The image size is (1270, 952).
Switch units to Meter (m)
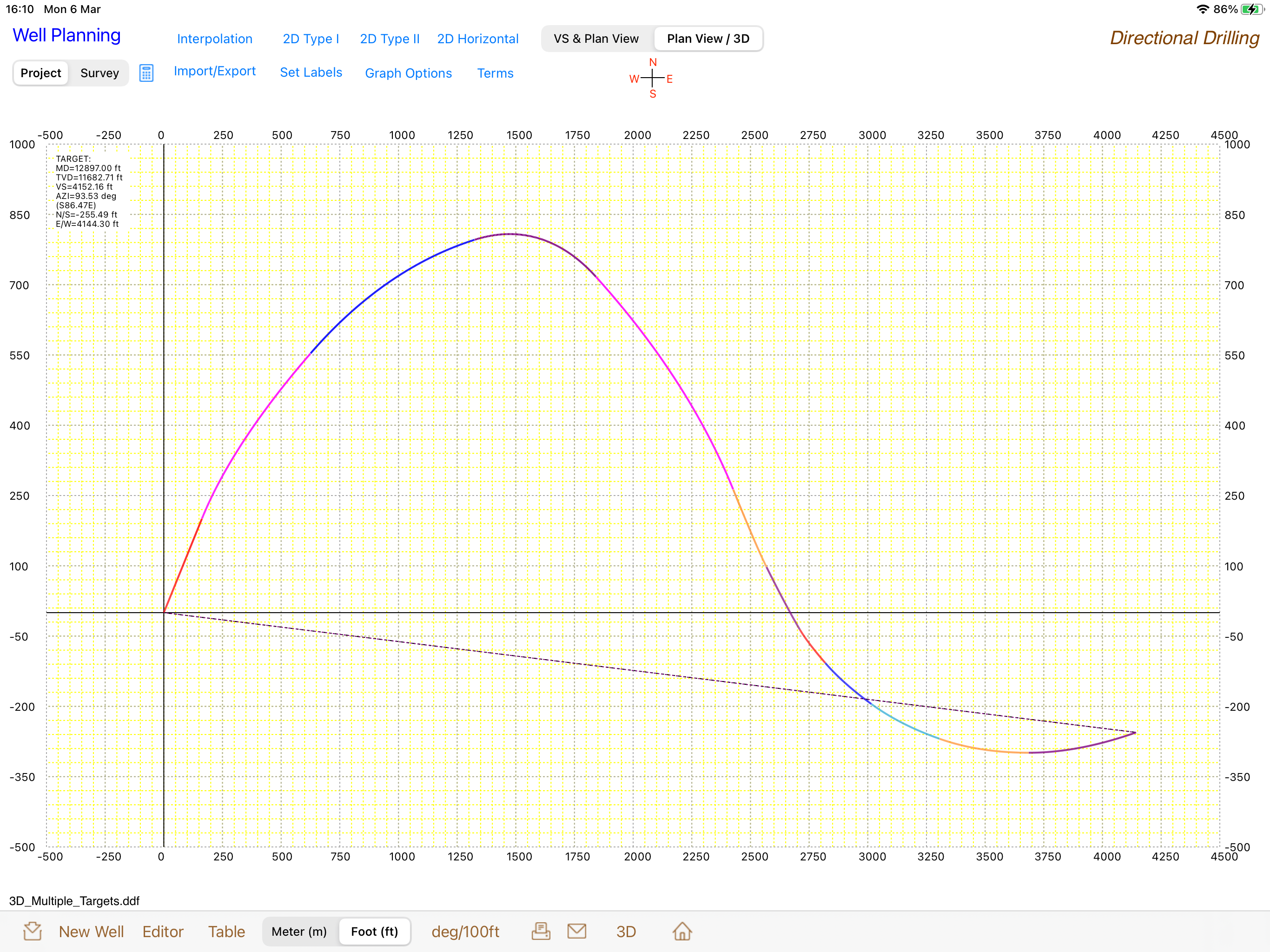click(299, 932)
